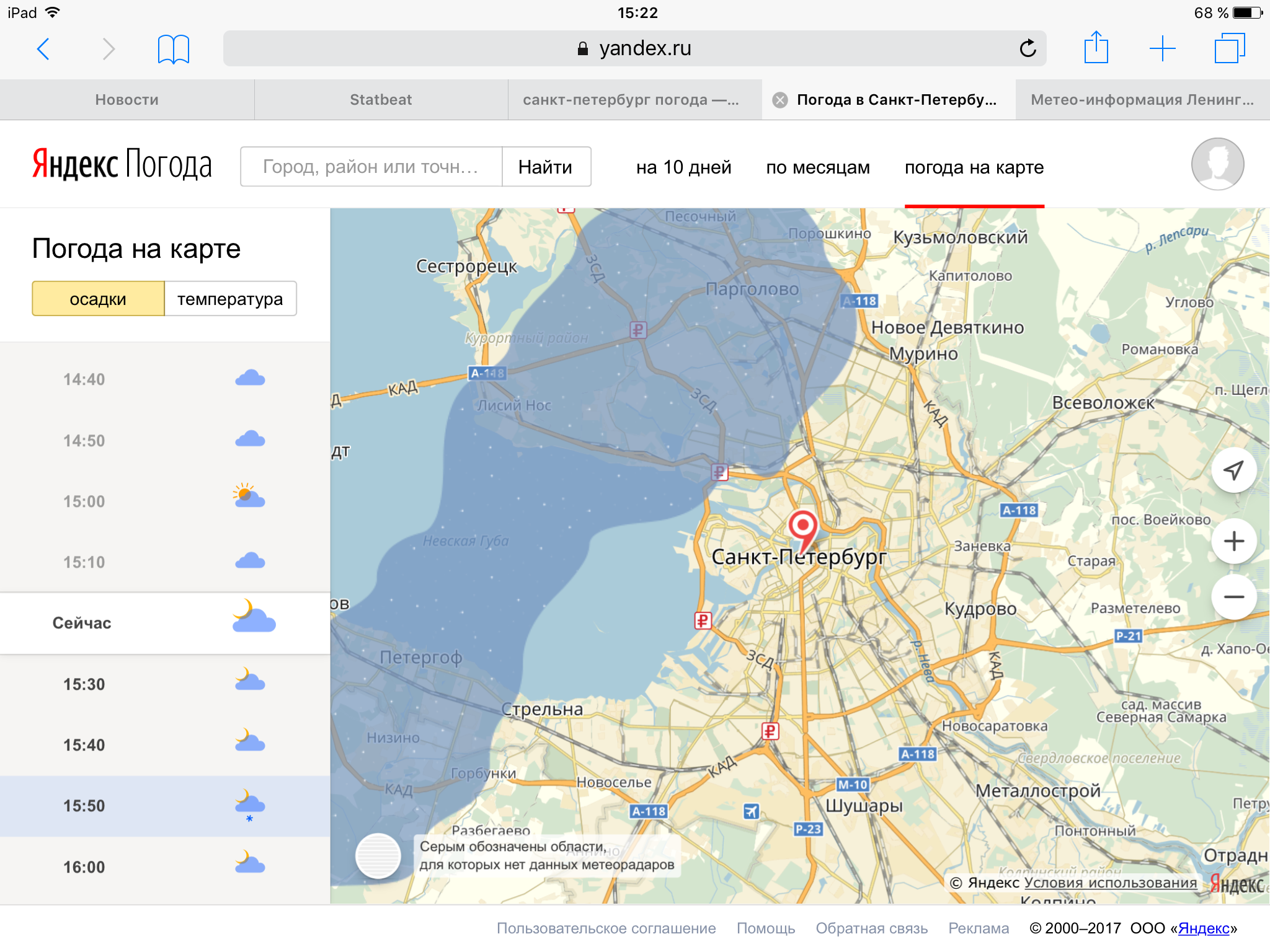Select the 15:10 timeline entry
This screenshot has width=1270, height=952.
click(x=165, y=562)
